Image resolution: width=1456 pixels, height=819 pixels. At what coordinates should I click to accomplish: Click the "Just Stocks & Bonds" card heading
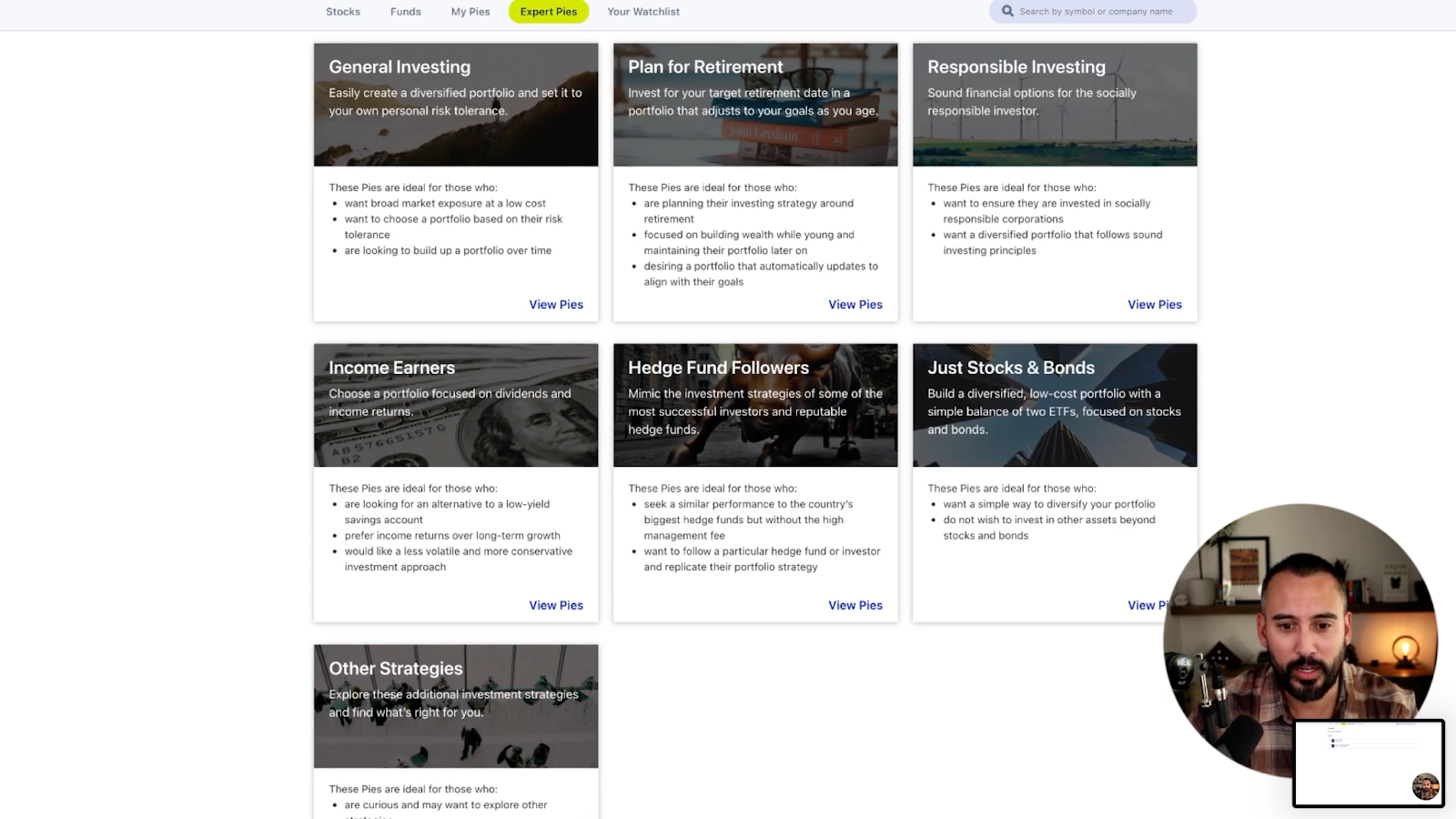click(x=1011, y=368)
